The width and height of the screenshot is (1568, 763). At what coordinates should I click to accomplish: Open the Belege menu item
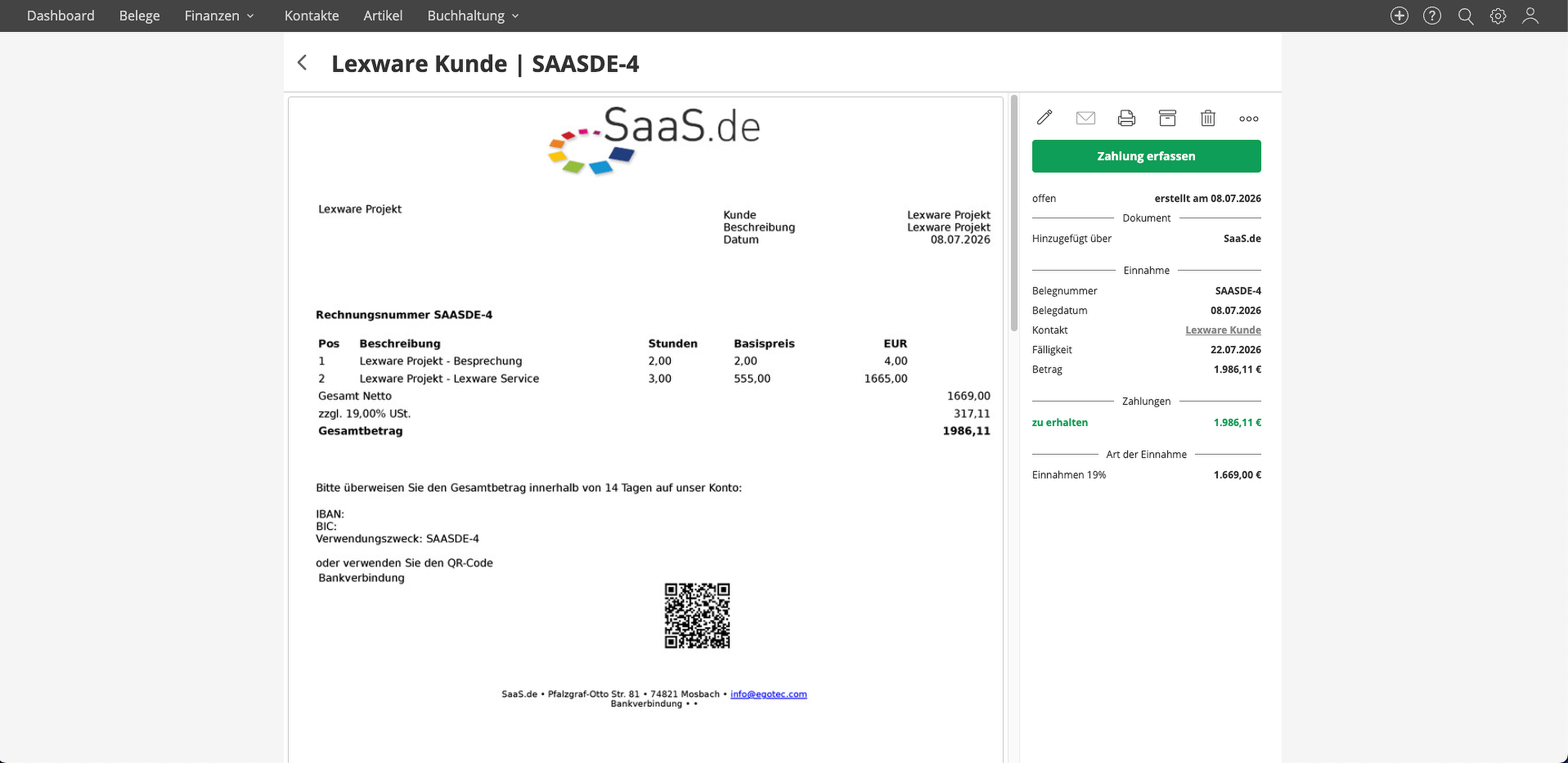139,16
